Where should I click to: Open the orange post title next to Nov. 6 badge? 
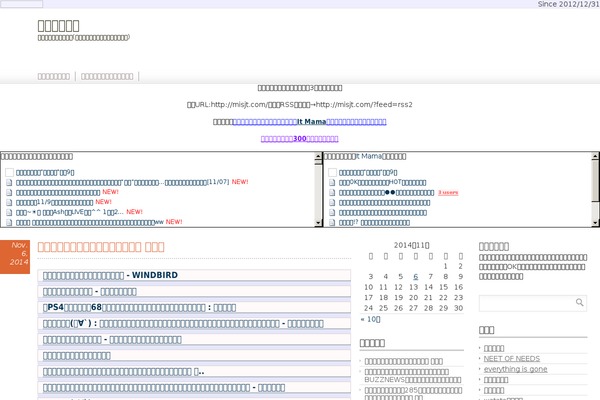(101, 247)
